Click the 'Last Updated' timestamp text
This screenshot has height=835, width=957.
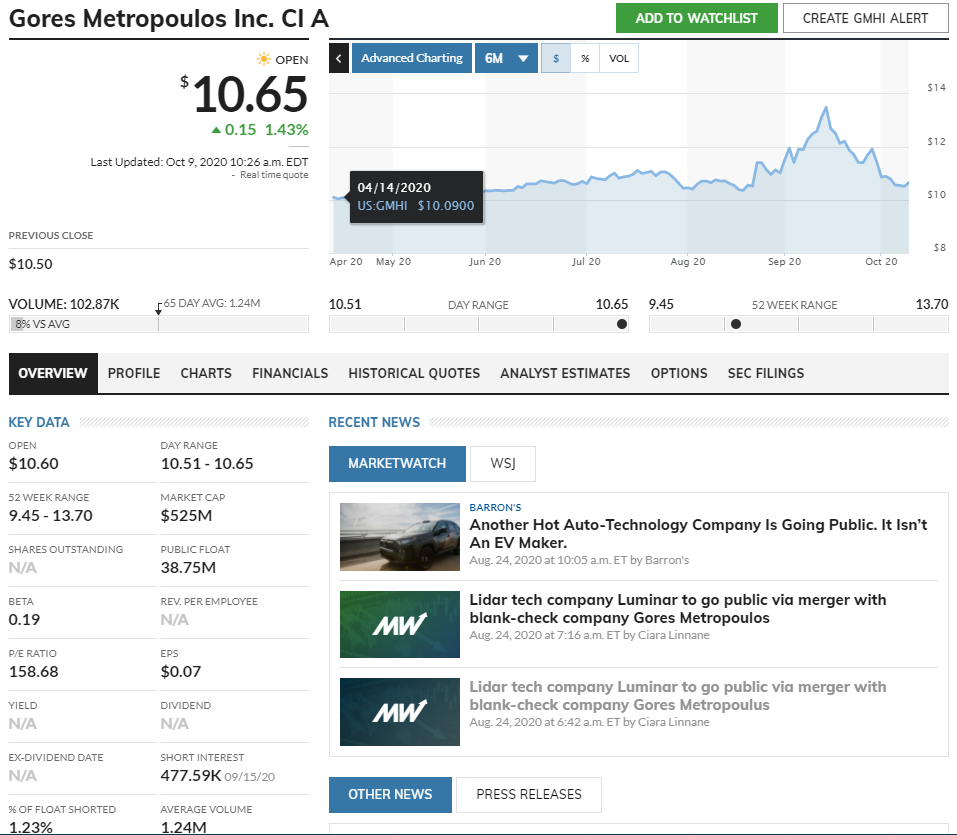(x=199, y=162)
